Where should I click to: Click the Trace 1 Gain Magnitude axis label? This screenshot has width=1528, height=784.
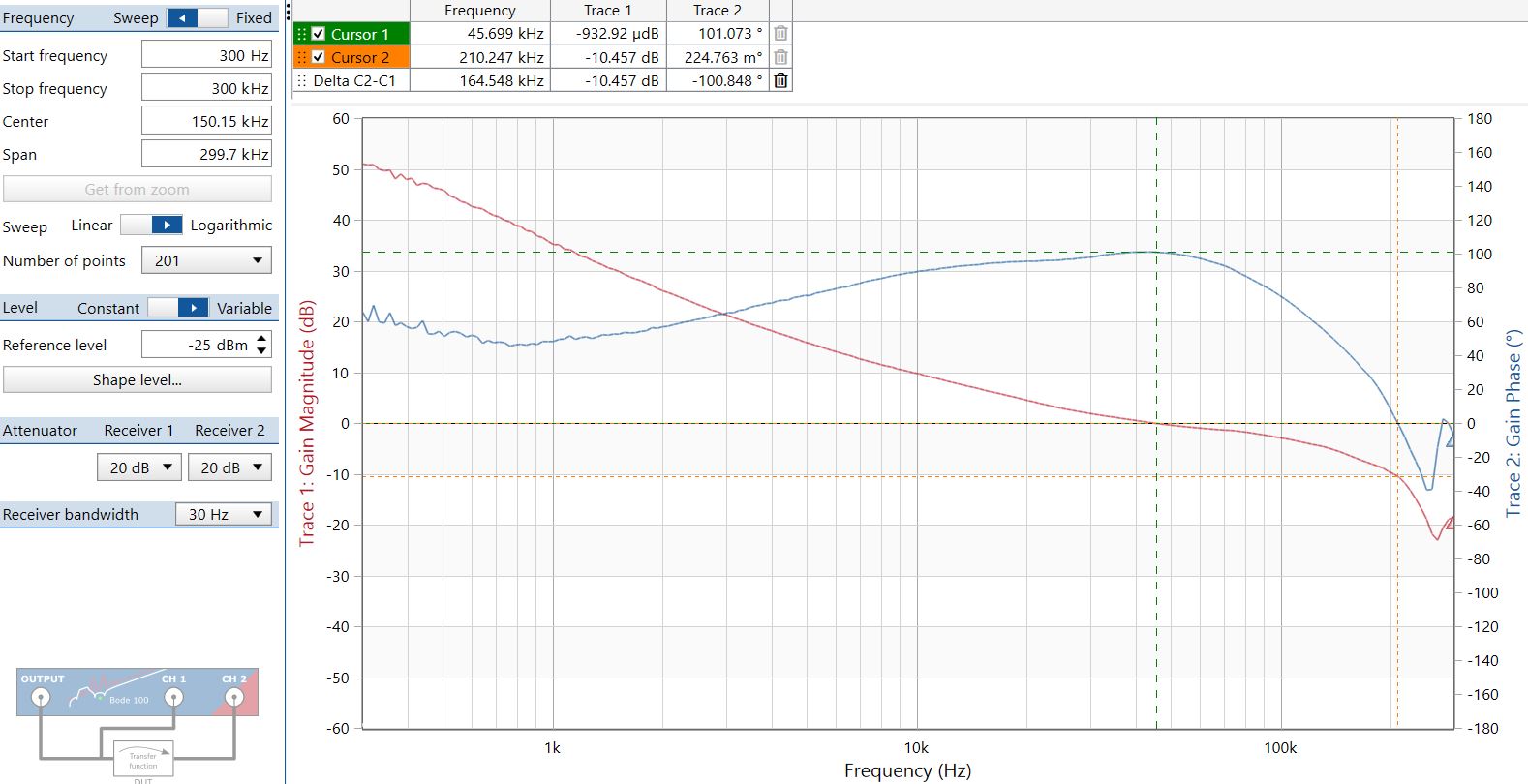(307, 423)
